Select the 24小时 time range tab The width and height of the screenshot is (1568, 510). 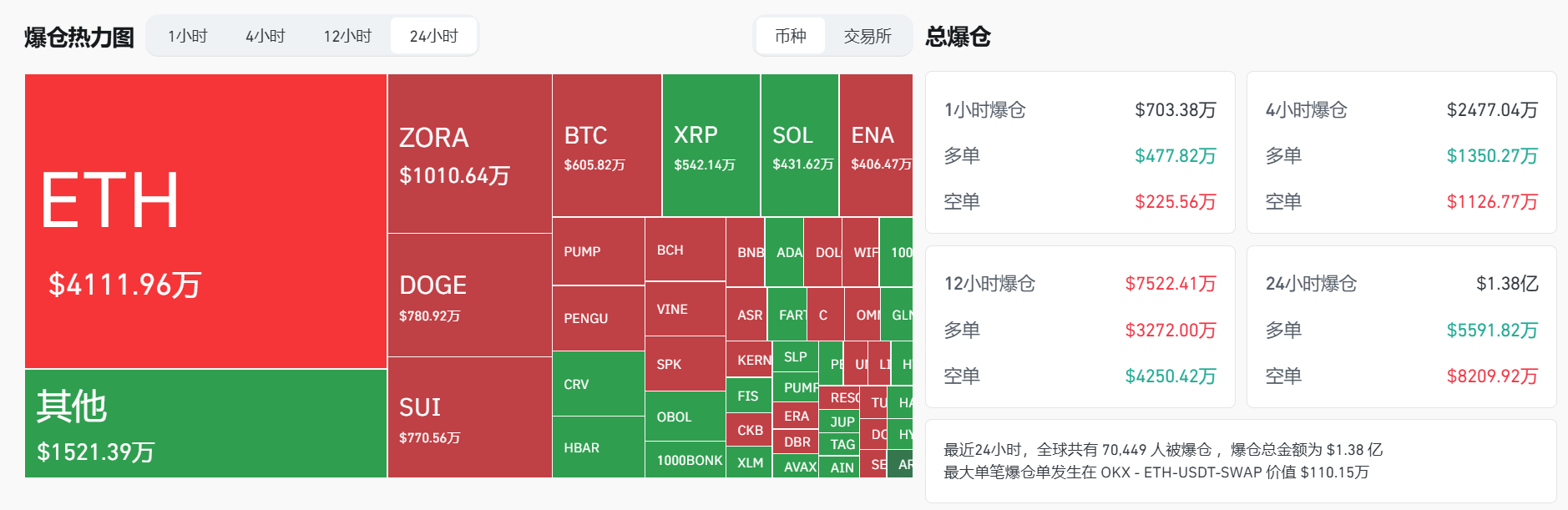click(x=433, y=36)
